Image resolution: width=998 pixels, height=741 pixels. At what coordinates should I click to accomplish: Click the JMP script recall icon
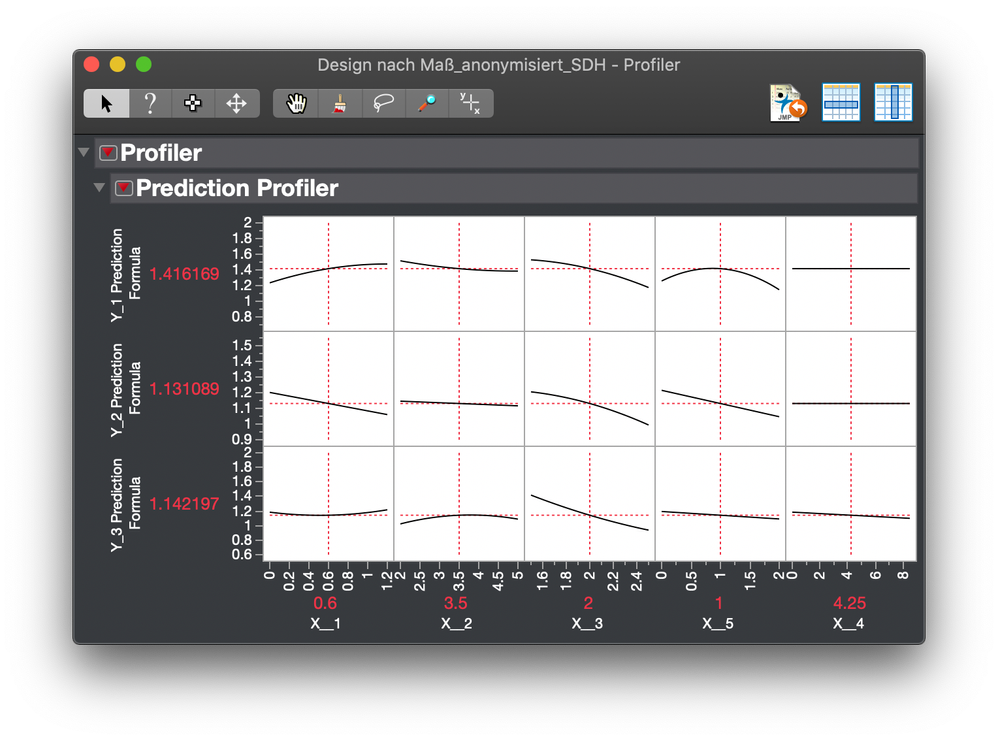point(789,102)
